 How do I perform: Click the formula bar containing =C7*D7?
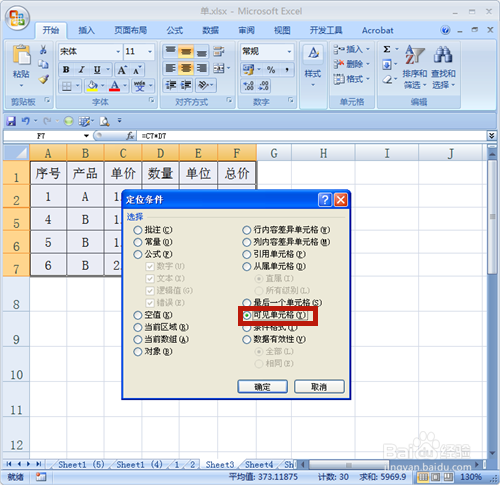point(312,136)
